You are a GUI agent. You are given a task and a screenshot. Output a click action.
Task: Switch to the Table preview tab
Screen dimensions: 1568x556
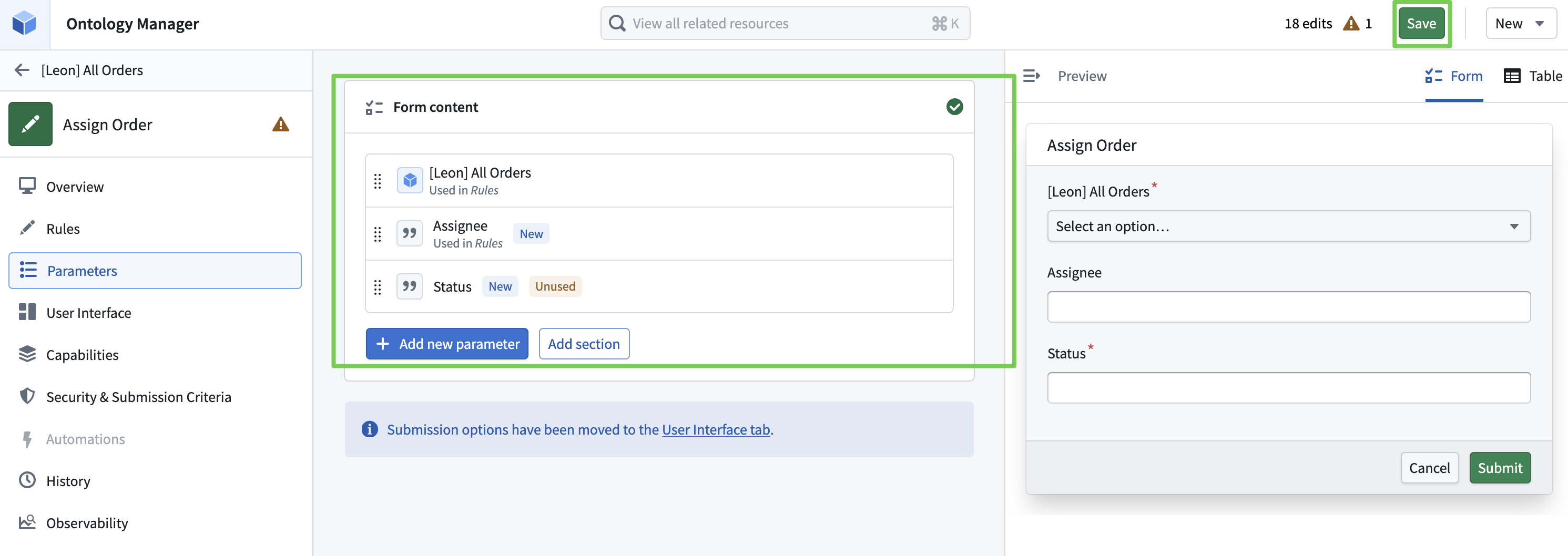[x=1533, y=76]
